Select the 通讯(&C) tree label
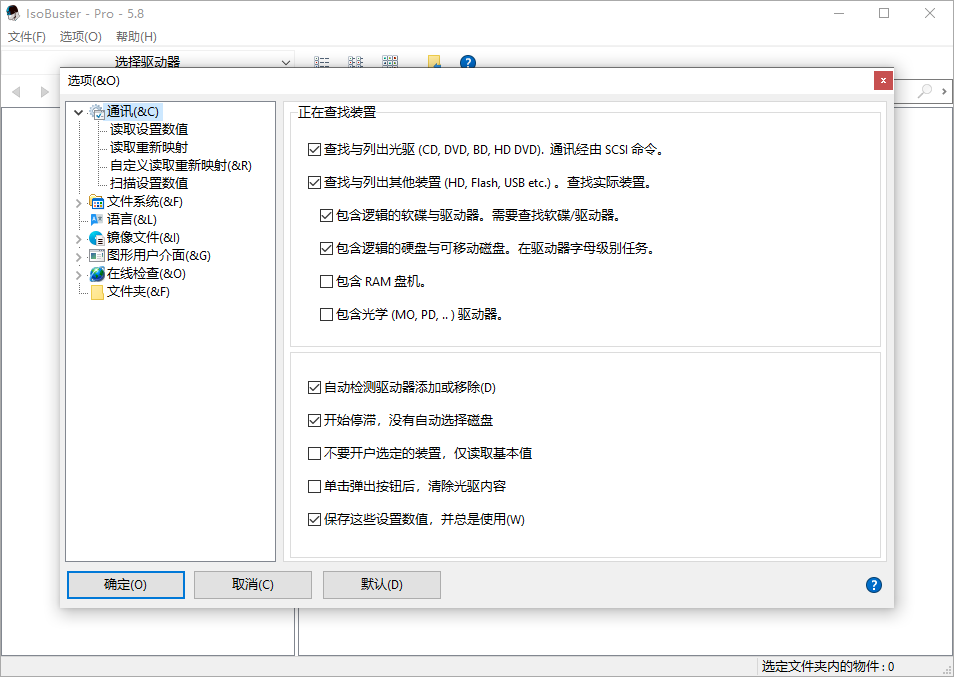Screen dimensions: 954x677 [133, 112]
